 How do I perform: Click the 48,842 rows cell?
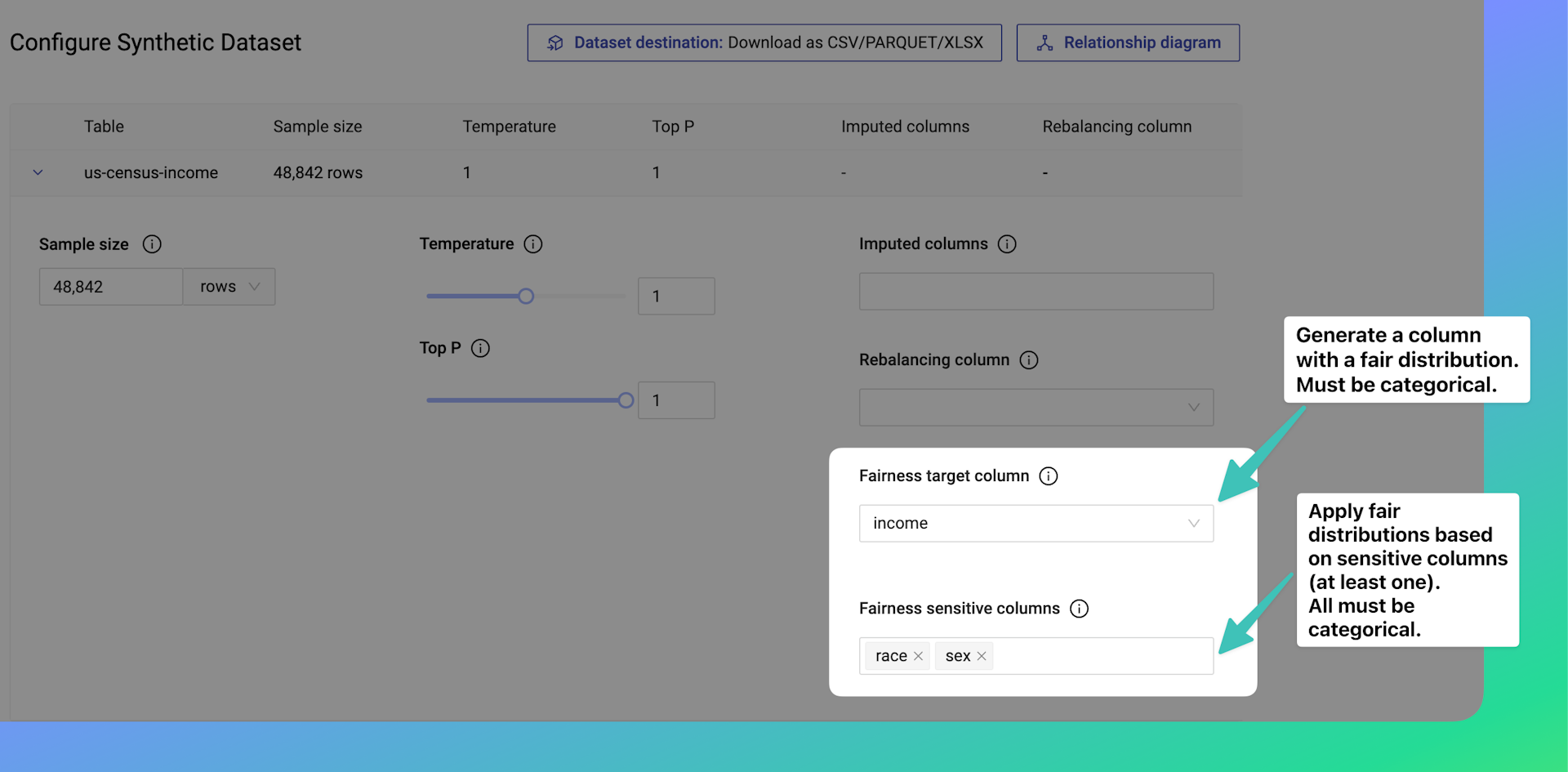(x=318, y=172)
